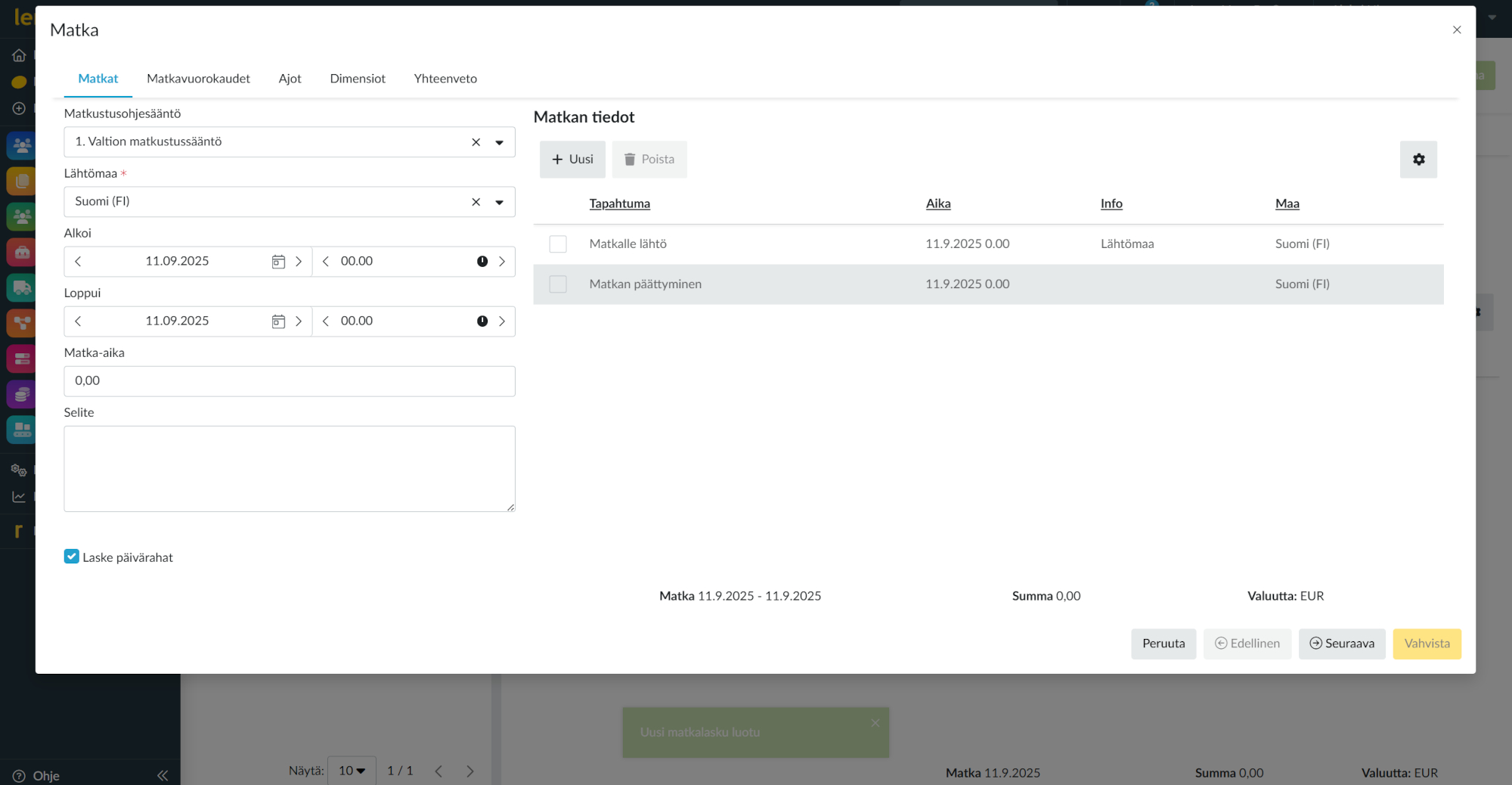
Task: Step Loppui date back one day
Action: (78, 321)
